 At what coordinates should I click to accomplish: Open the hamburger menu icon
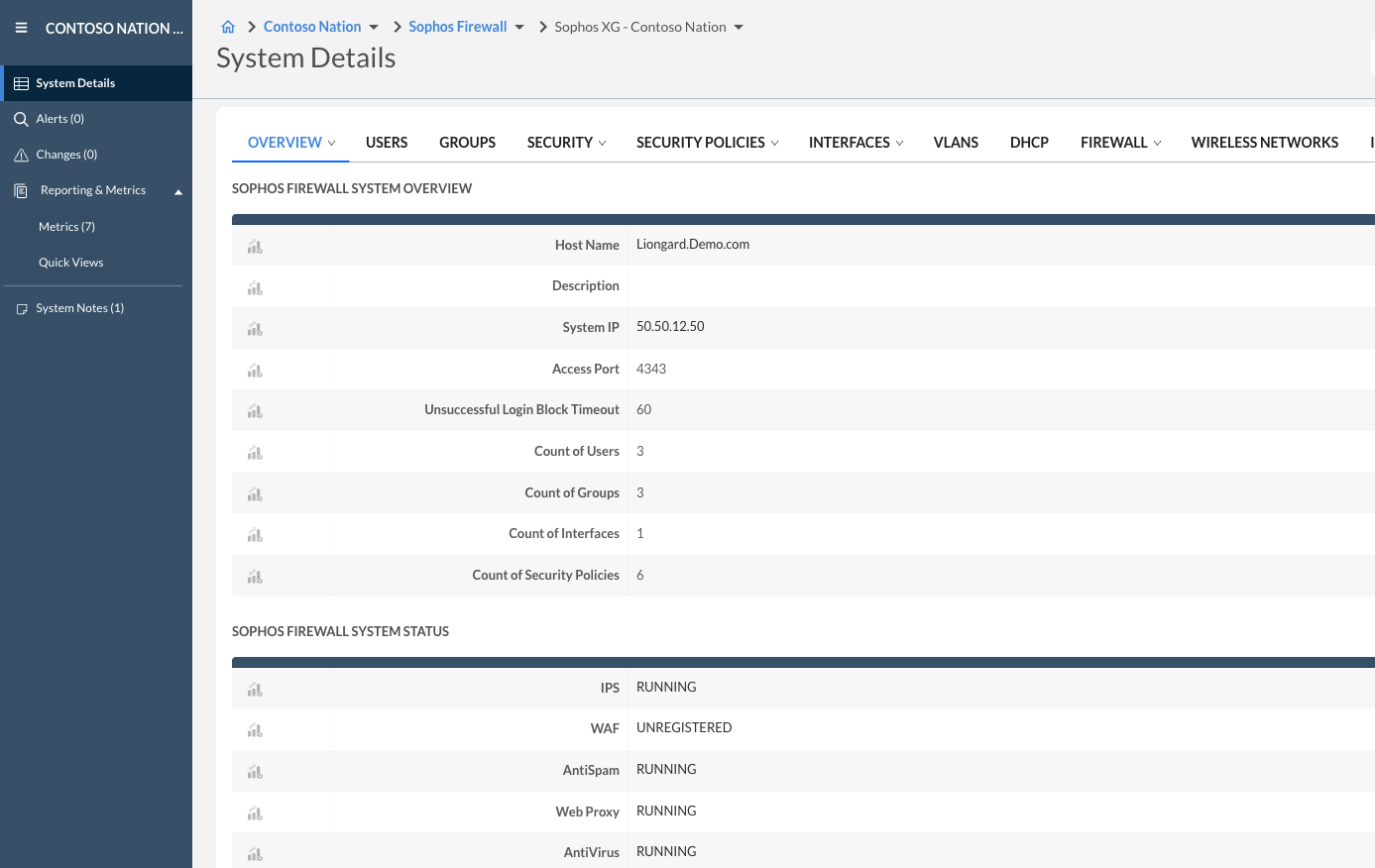coord(21,28)
